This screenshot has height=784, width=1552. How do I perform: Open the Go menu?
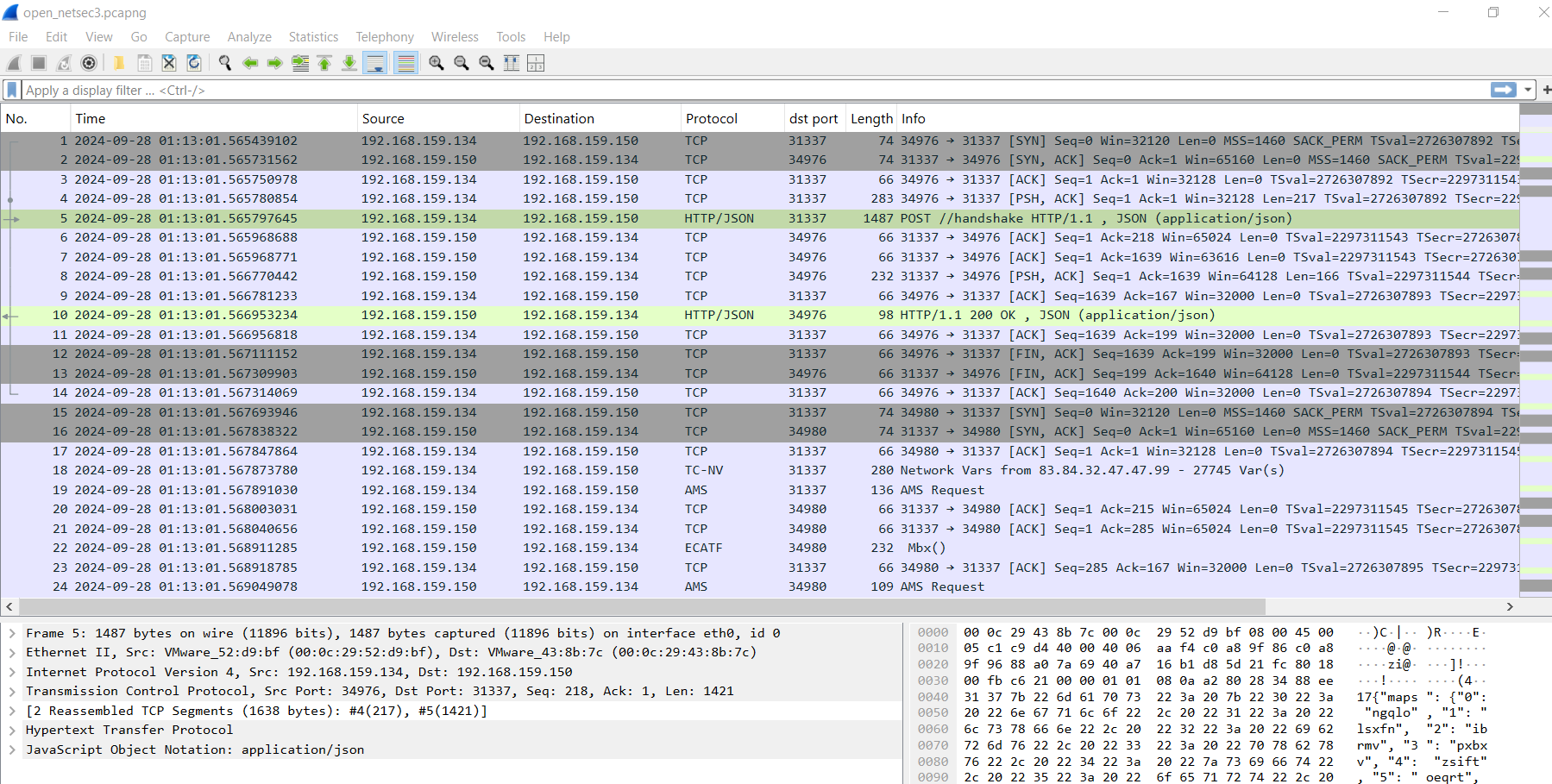pos(139,37)
